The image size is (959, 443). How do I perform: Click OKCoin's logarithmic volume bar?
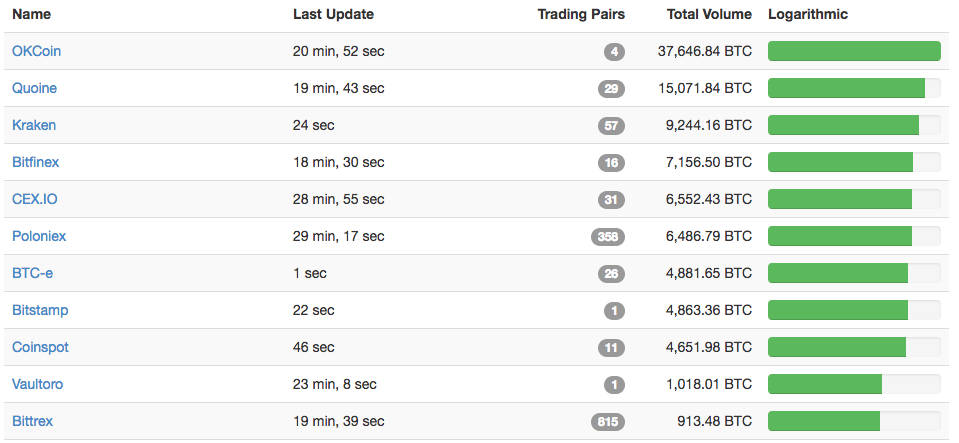(854, 51)
